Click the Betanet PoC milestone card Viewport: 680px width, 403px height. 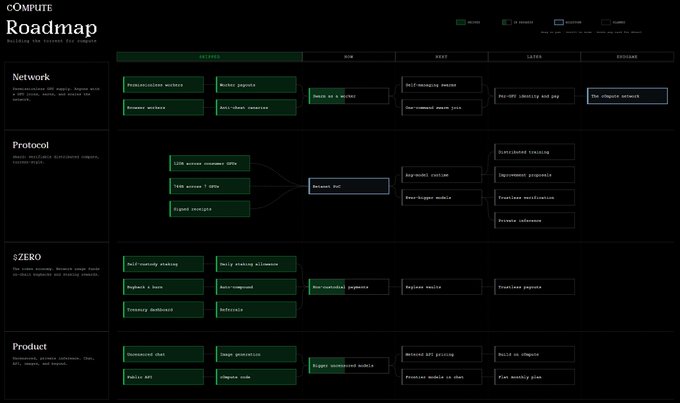point(349,186)
